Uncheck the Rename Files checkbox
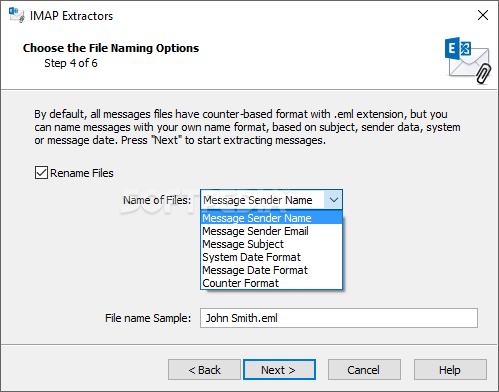Image resolution: width=499 pixels, height=392 pixels. 41,173
